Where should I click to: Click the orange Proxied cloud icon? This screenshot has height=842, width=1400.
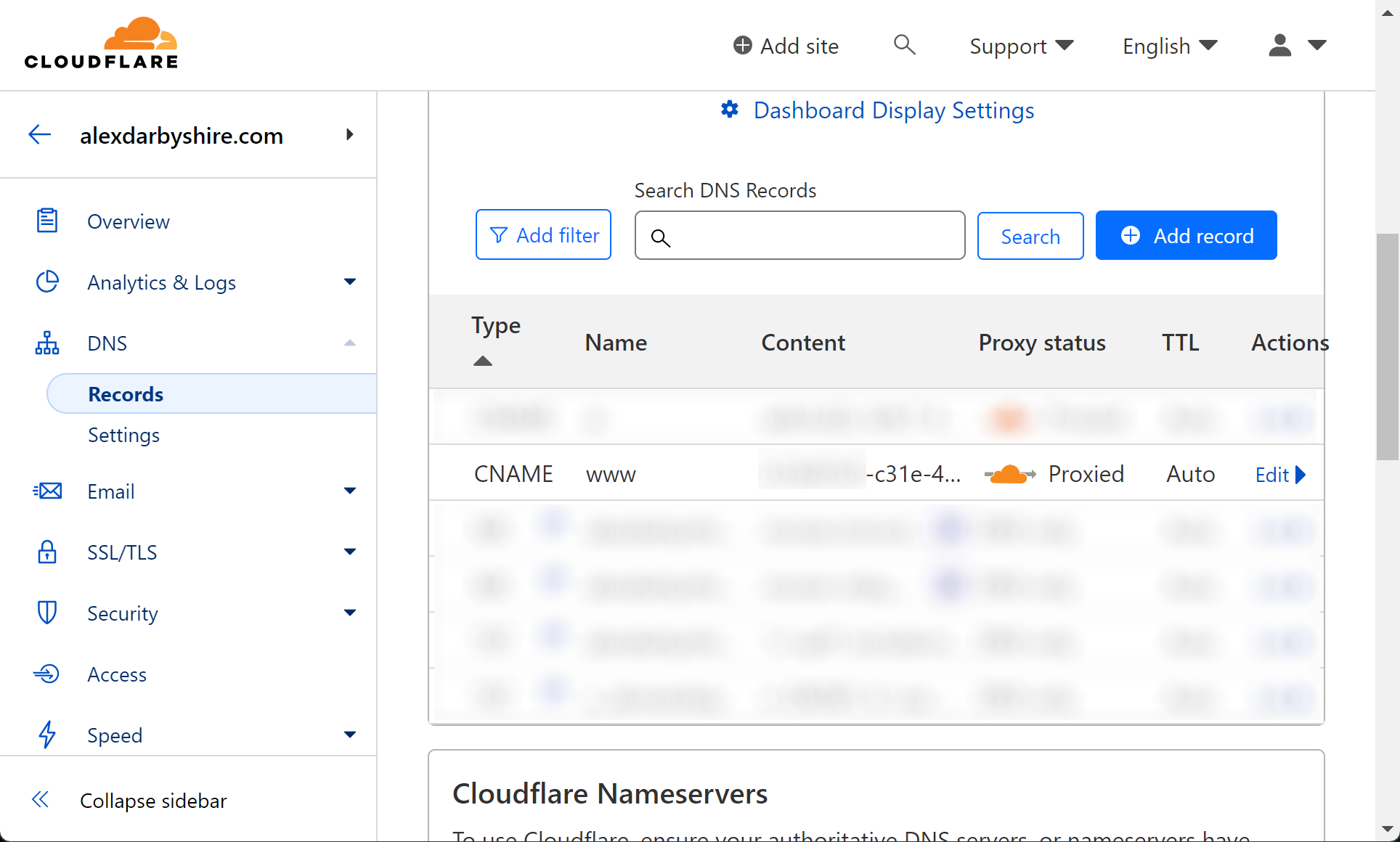coord(1010,475)
